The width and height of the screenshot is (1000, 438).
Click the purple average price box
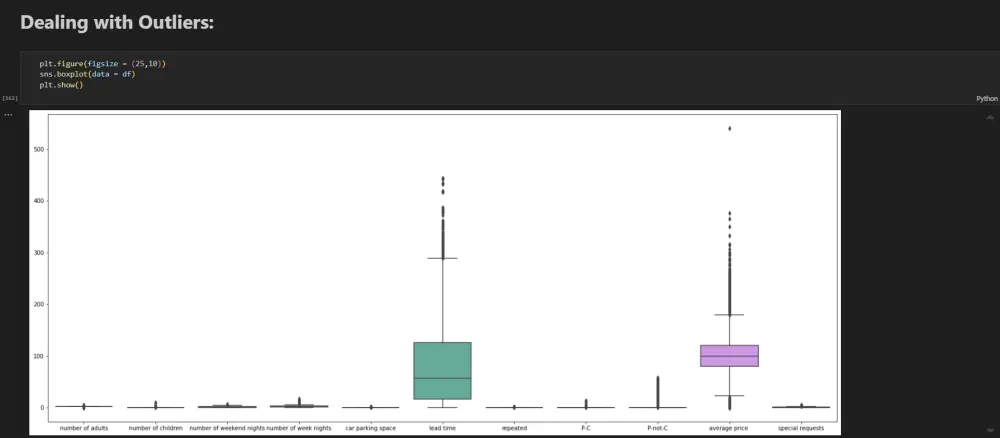pyautogui.click(x=729, y=356)
